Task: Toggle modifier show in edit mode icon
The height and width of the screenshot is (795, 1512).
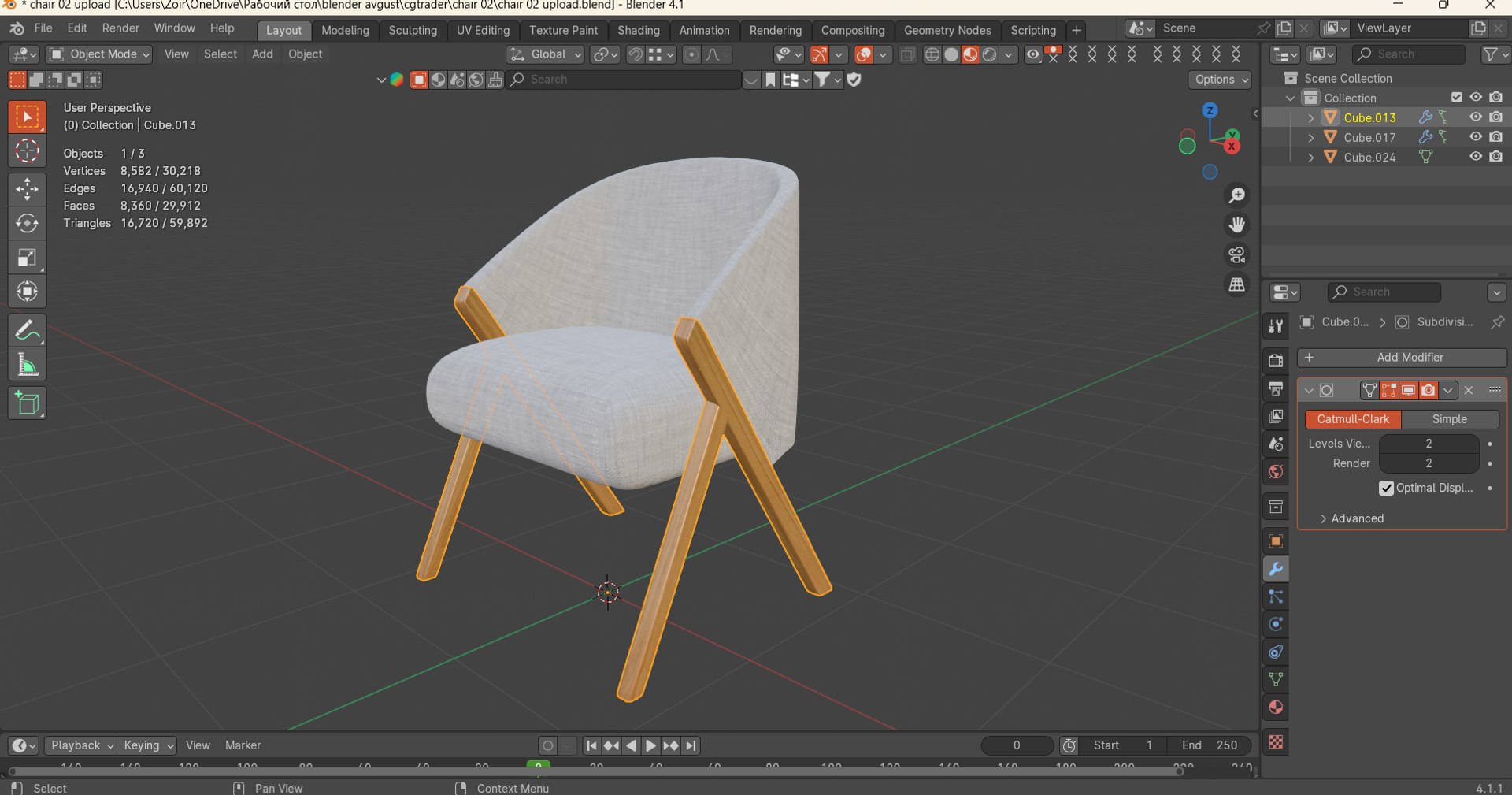Action: pos(1389,390)
